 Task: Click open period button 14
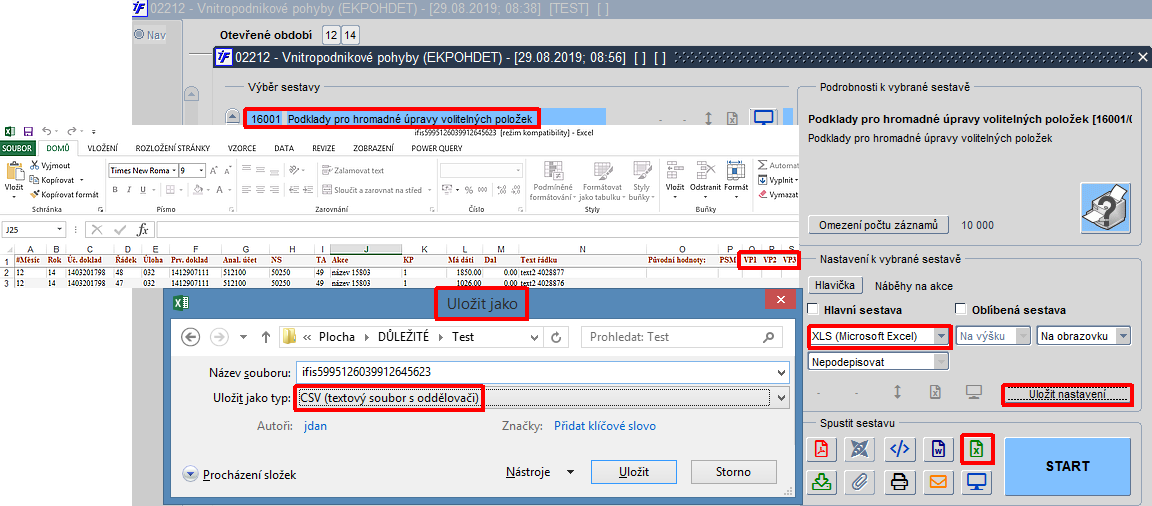coord(350,35)
